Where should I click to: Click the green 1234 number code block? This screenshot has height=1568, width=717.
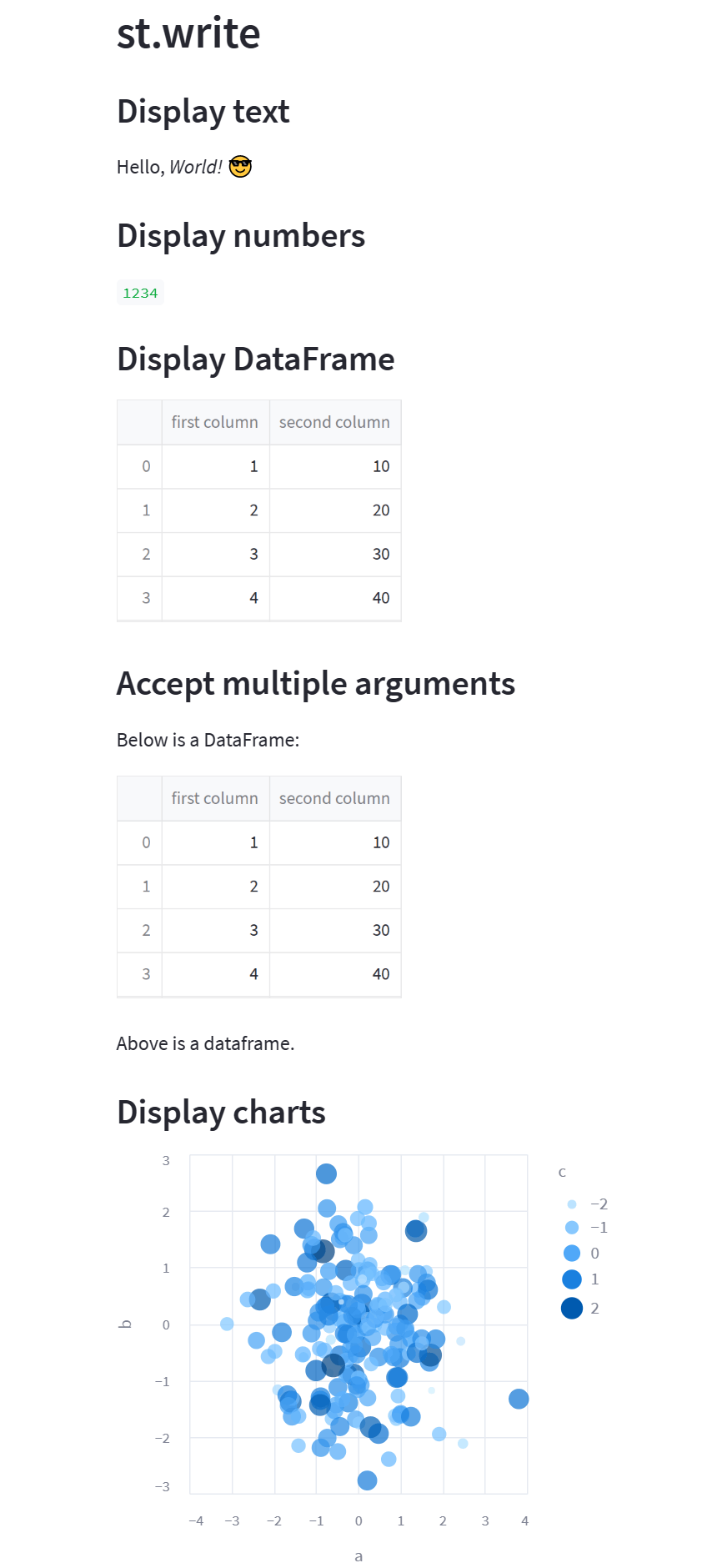(x=140, y=293)
